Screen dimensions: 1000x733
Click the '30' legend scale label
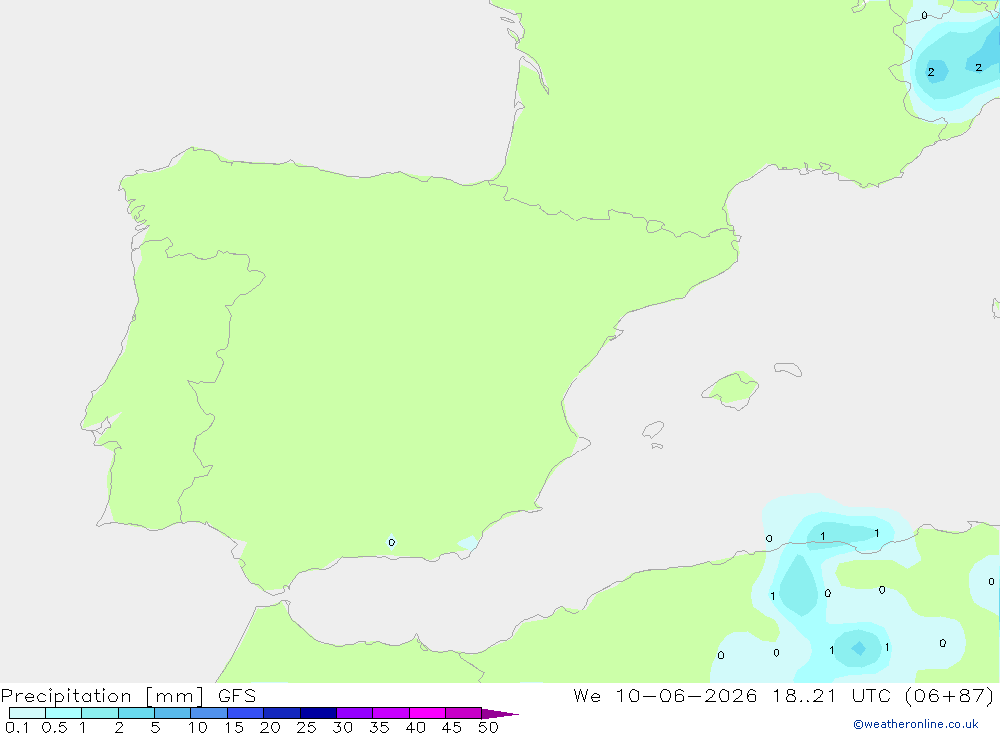click(x=342, y=727)
